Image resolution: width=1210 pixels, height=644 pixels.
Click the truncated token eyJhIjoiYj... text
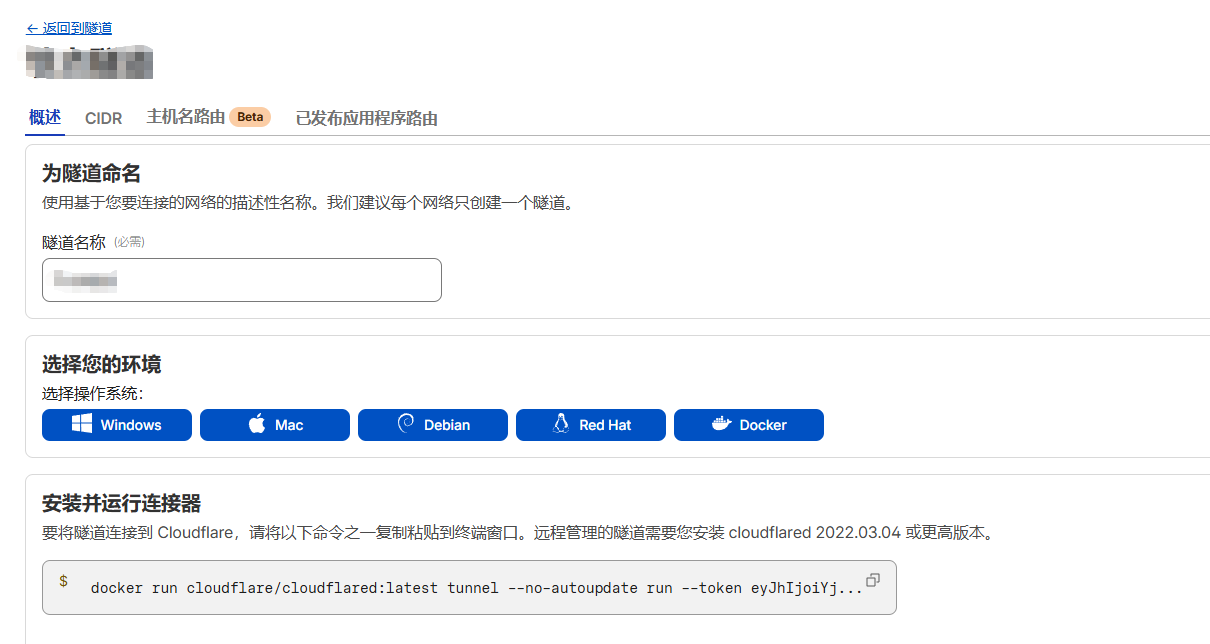click(806, 587)
